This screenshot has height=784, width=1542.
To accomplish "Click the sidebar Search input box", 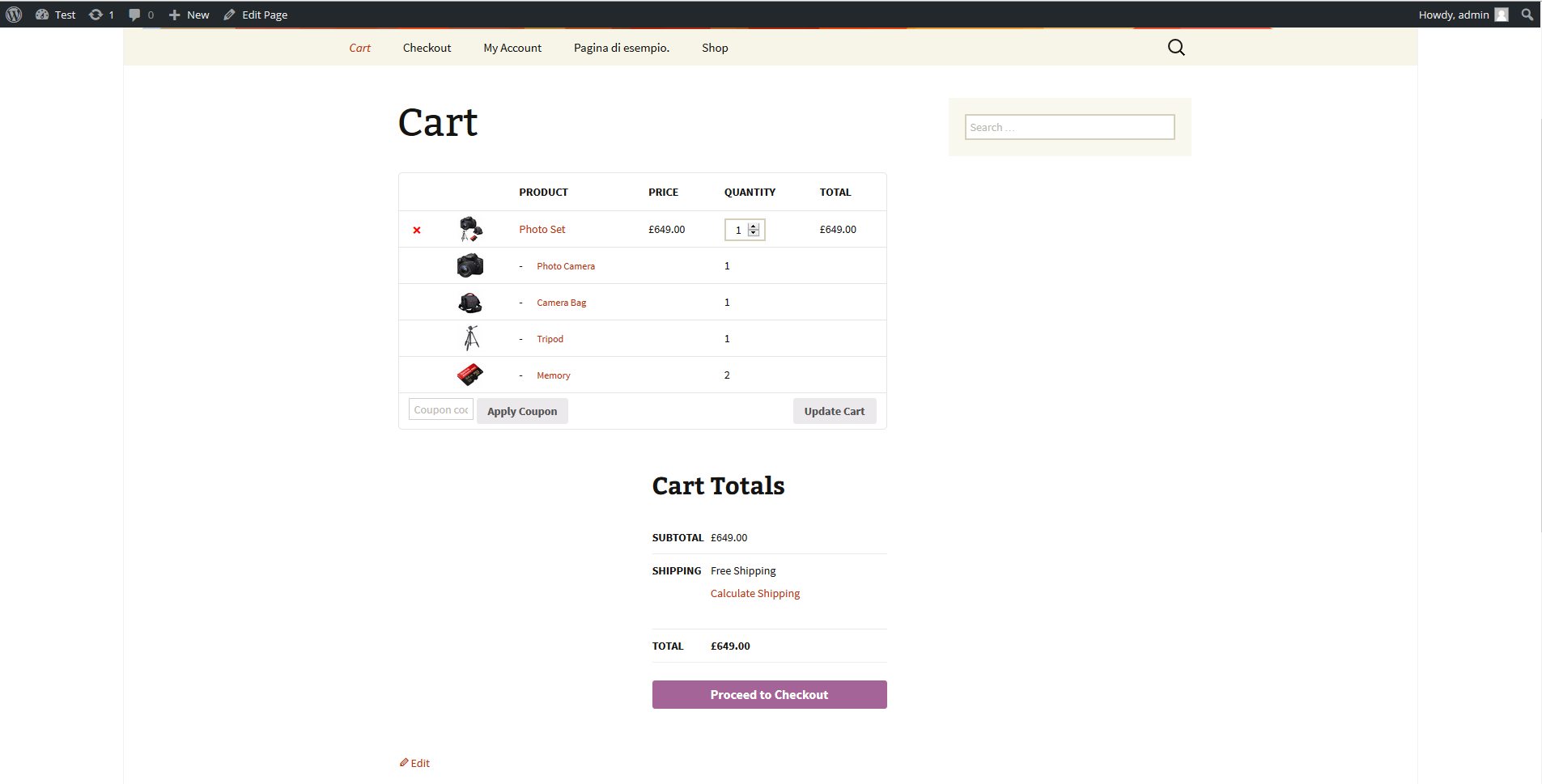I will click(1068, 127).
